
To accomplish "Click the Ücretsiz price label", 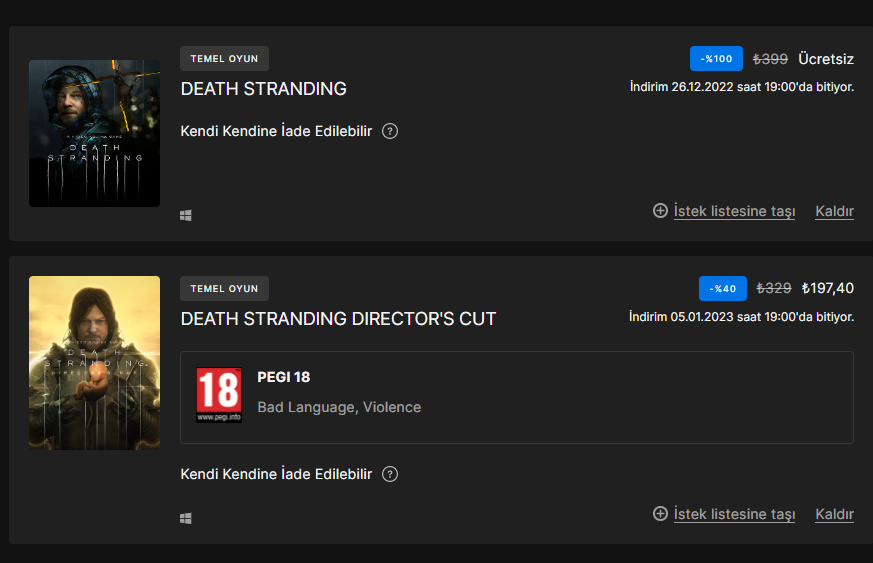I will (x=826, y=59).
